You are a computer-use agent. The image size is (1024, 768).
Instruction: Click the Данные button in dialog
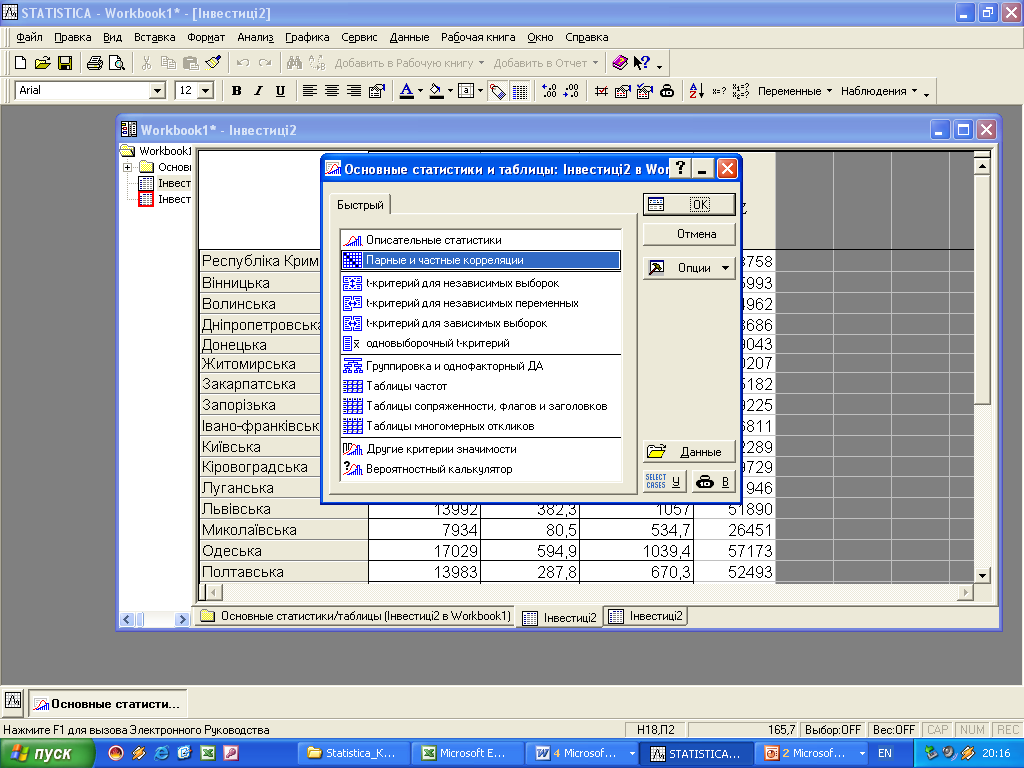pyautogui.click(x=689, y=451)
